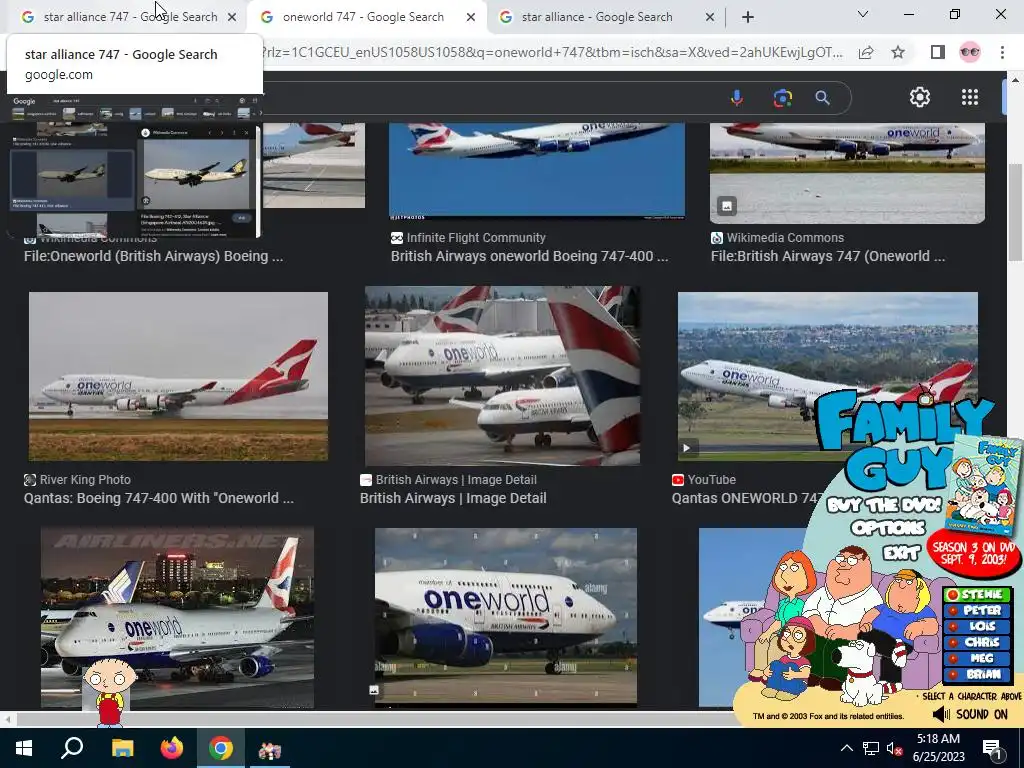Choose Brian in Family Guy character list
Screen dimensions: 1024x768
[x=976, y=675]
